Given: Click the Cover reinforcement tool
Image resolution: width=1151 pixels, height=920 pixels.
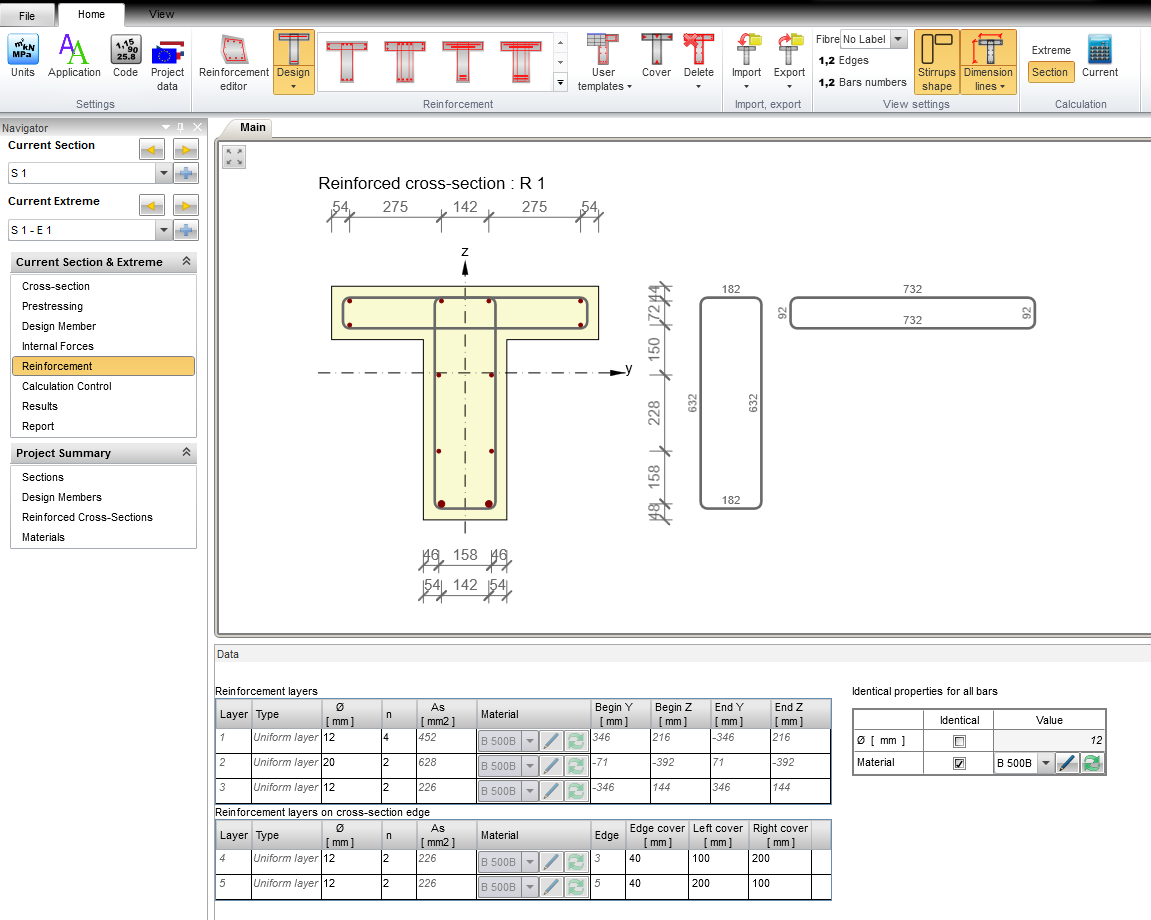Looking at the screenshot, I should tap(656, 56).
